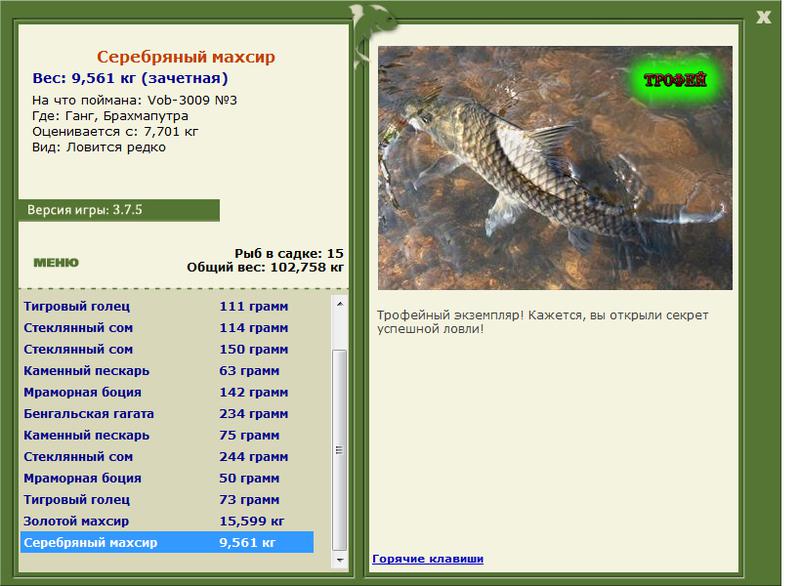The height and width of the screenshot is (586, 800).
Task: Click the fish list scrollbar thumb
Action: click(x=340, y=450)
